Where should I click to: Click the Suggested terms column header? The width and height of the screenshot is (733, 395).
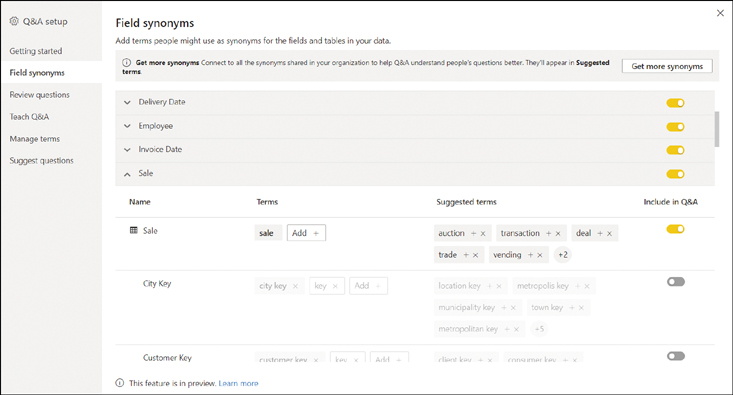(467, 202)
